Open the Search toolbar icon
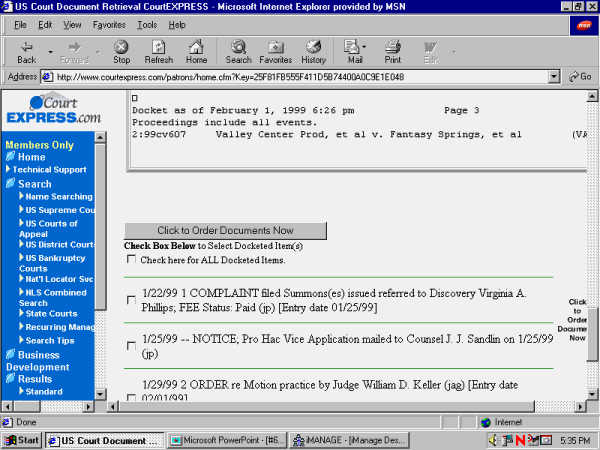 coord(238,51)
